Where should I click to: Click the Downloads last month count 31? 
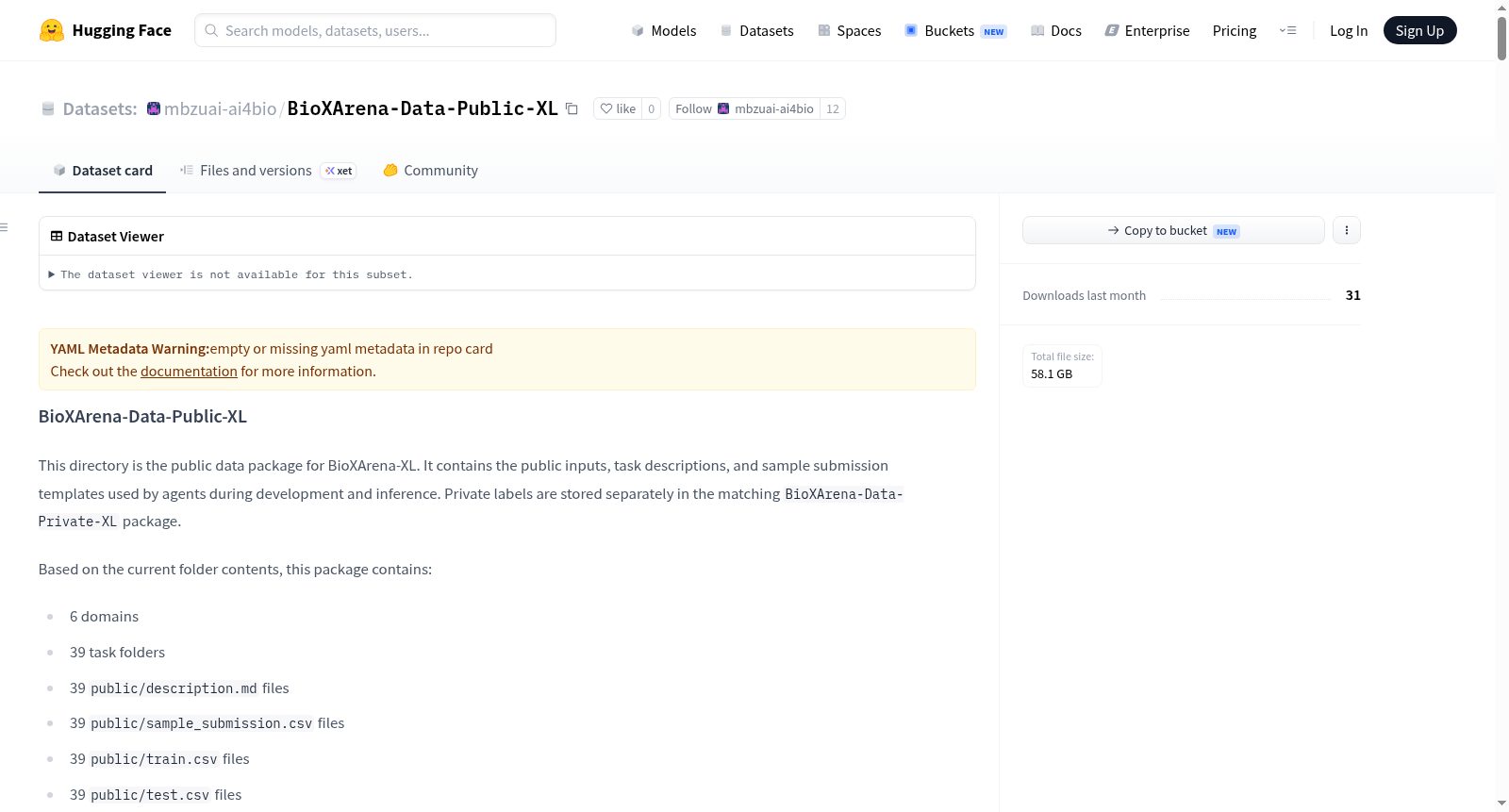pyautogui.click(x=1353, y=295)
